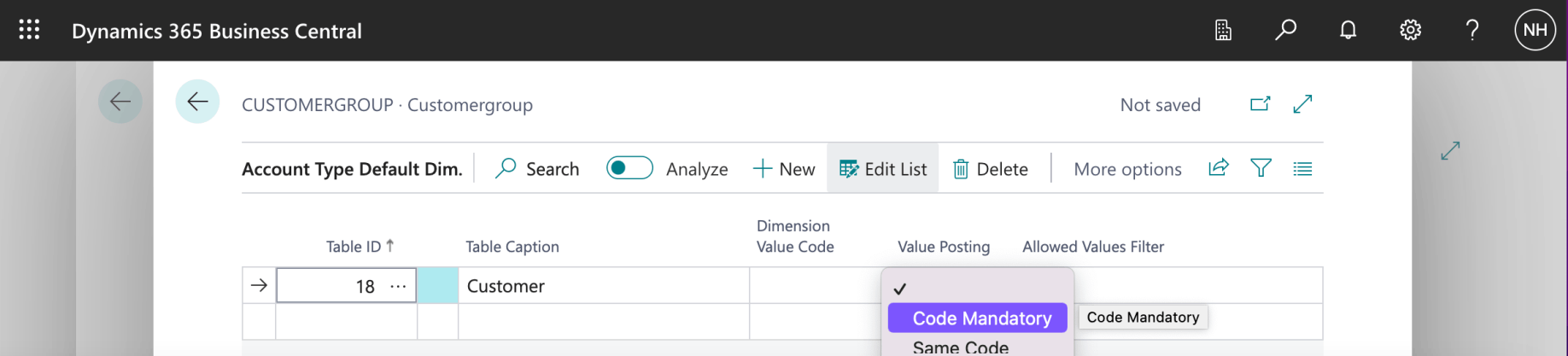Toggle the Analyze mode switch
1568x356 pixels.
(x=629, y=168)
